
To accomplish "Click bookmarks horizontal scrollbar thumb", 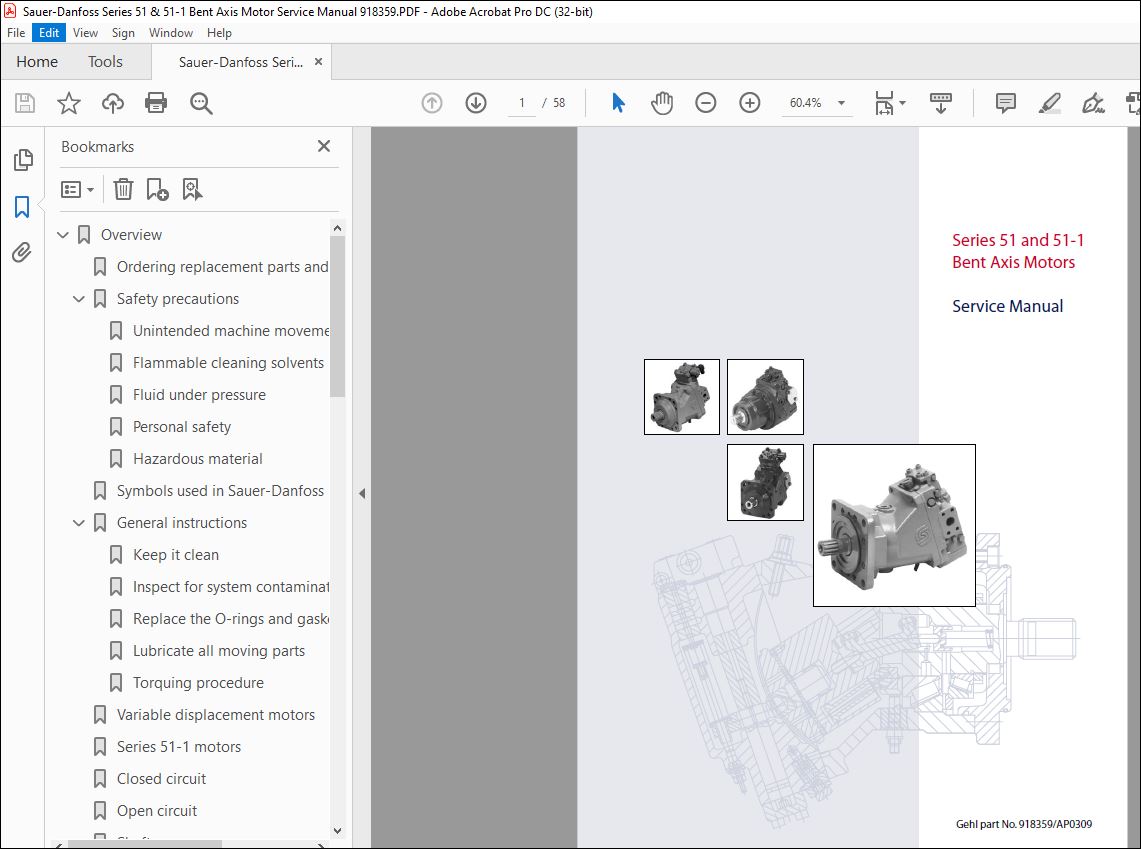I will click(x=145, y=845).
